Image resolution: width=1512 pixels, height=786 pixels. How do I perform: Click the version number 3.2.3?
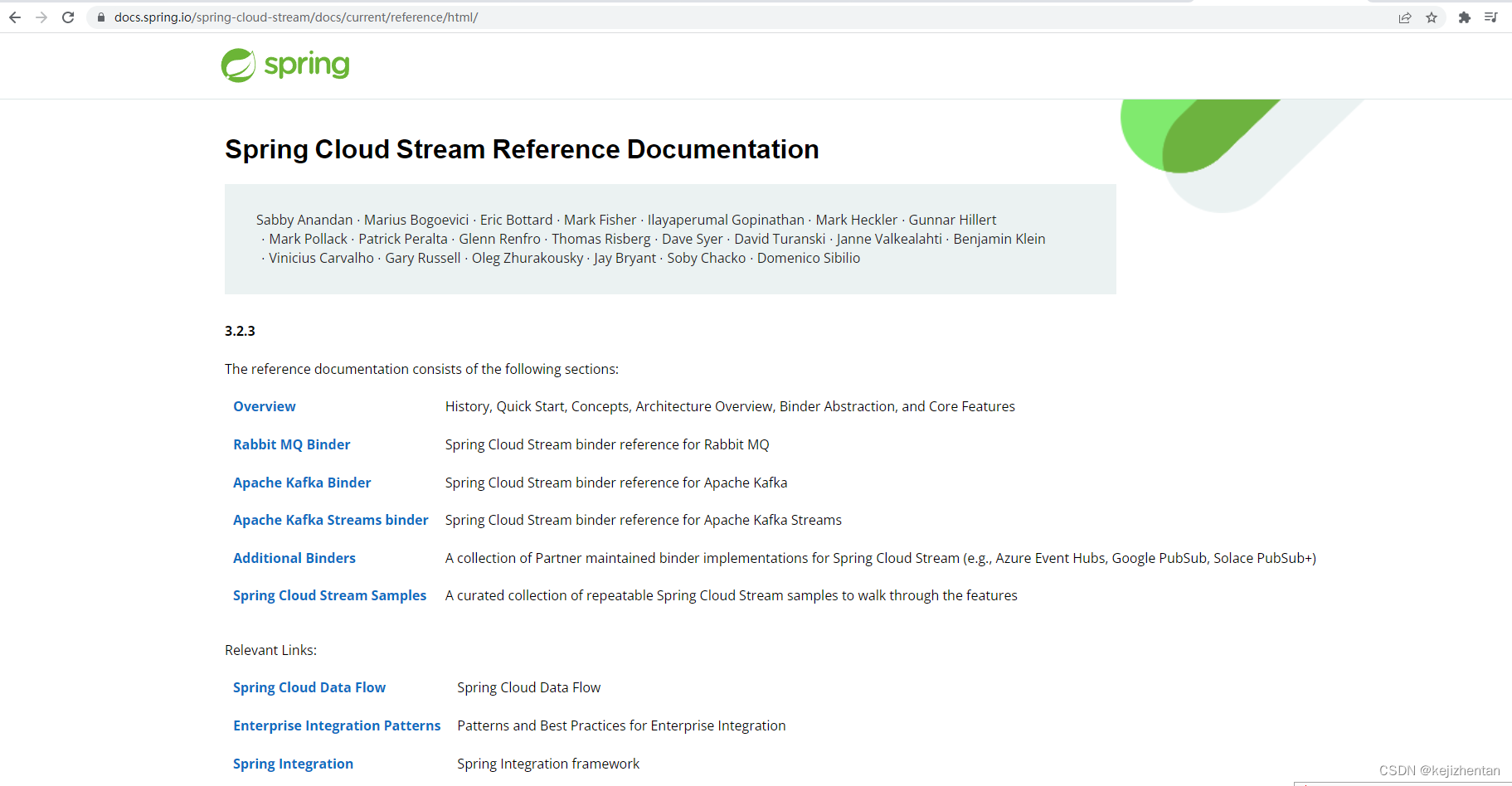pos(240,331)
